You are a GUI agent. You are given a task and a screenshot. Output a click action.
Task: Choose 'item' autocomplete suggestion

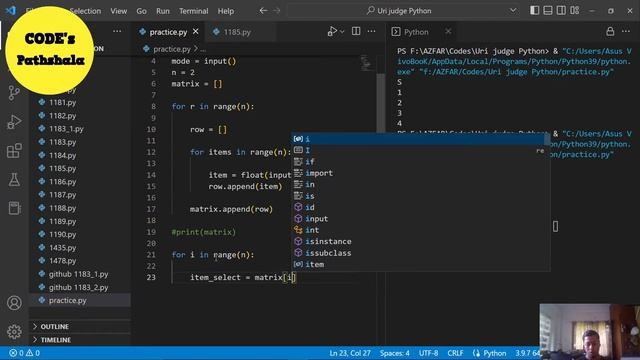[420, 264]
